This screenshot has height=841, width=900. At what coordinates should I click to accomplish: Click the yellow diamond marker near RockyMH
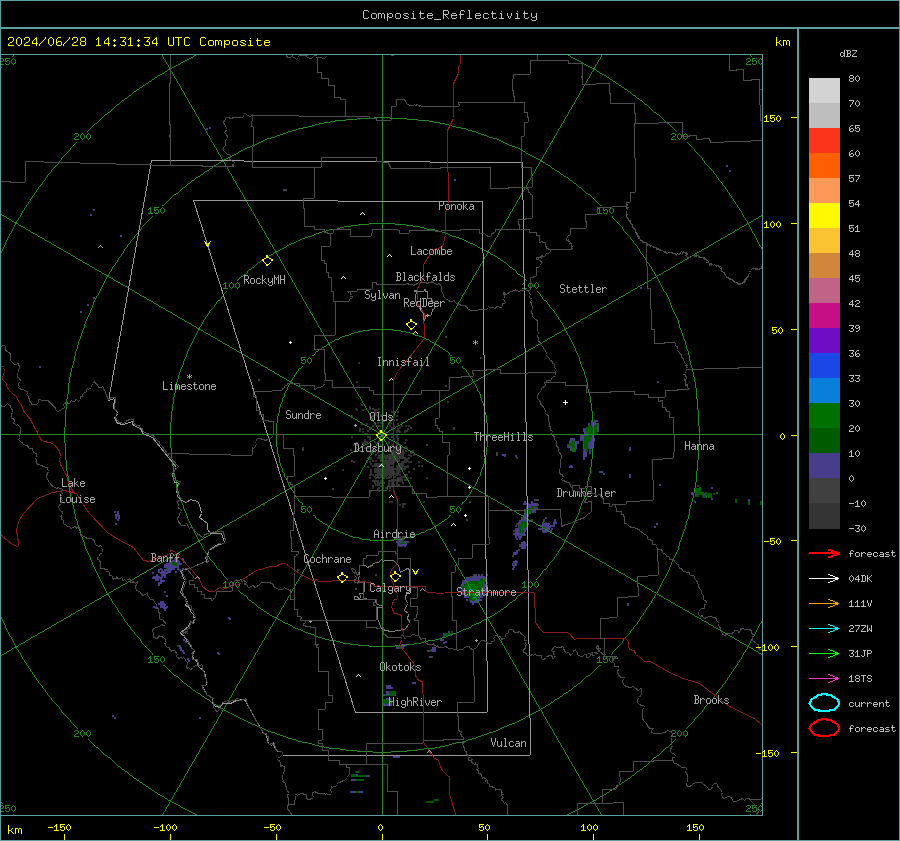[267, 261]
